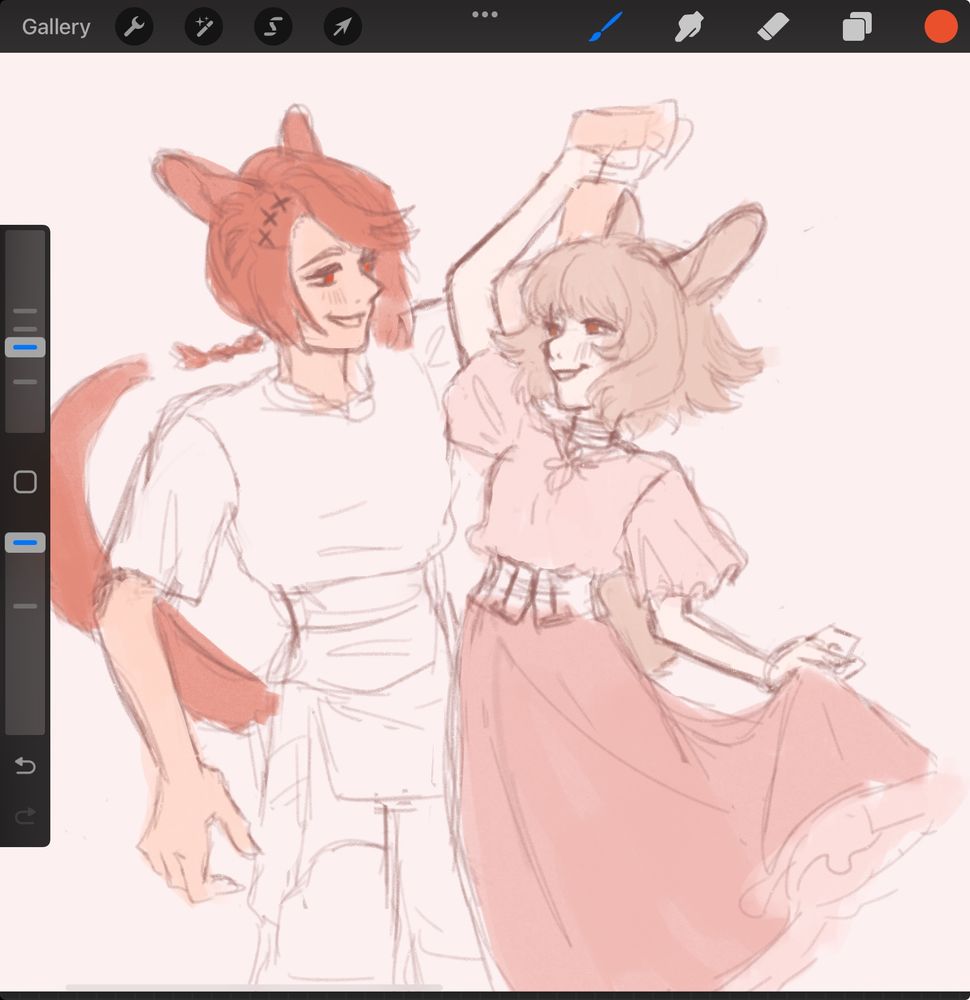Click the brush size slider handle
Screen dimensions: 970x1000
point(25,347)
